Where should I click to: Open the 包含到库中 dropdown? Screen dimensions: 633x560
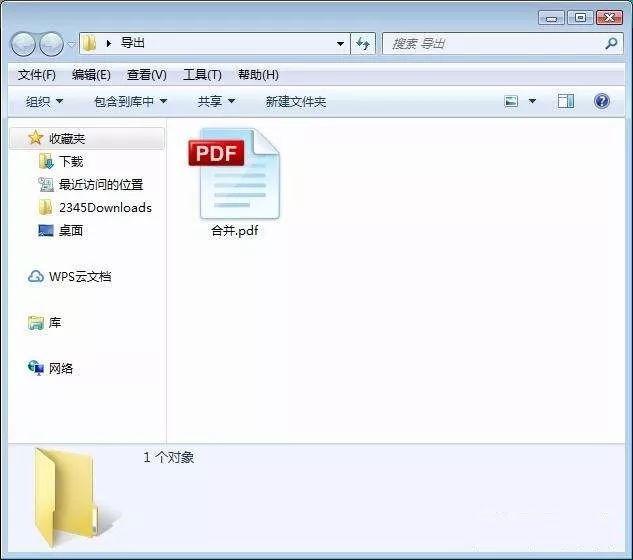pyautogui.click(x=130, y=101)
